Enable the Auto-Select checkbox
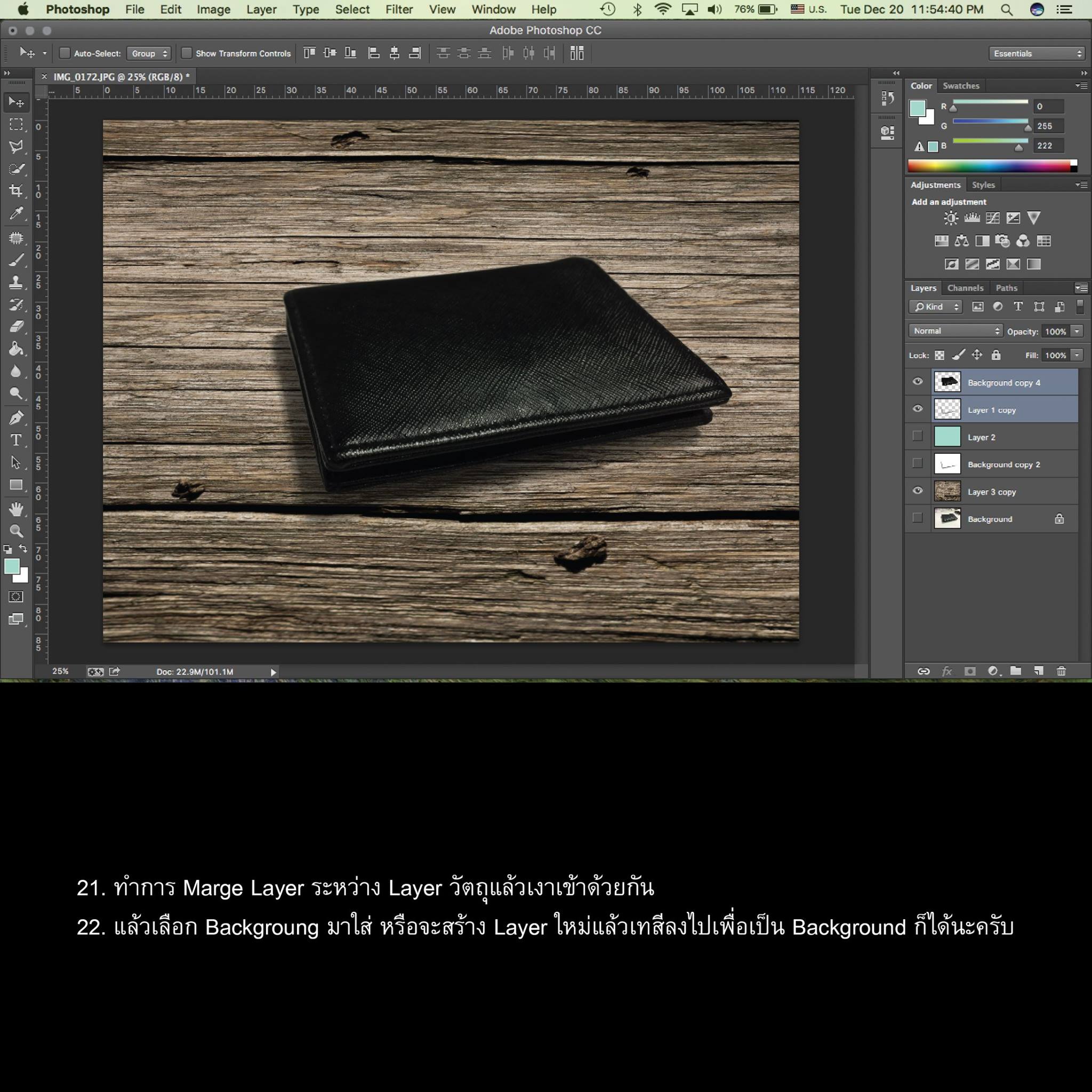The image size is (1092, 1092). pos(65,53)
